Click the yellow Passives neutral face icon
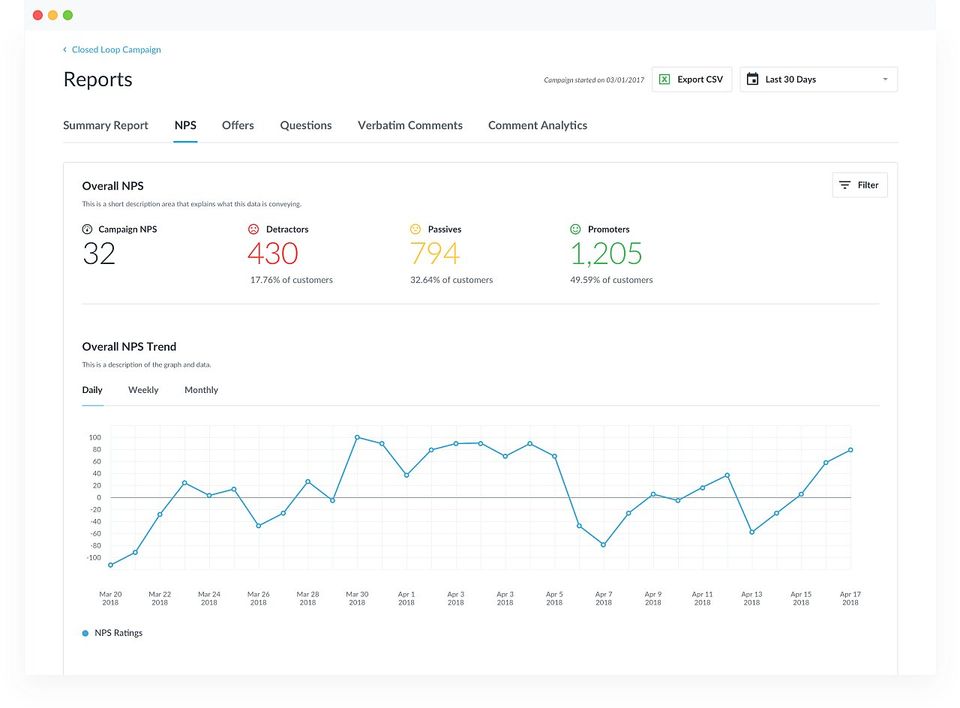960x708 pixels. coord(416,229)
